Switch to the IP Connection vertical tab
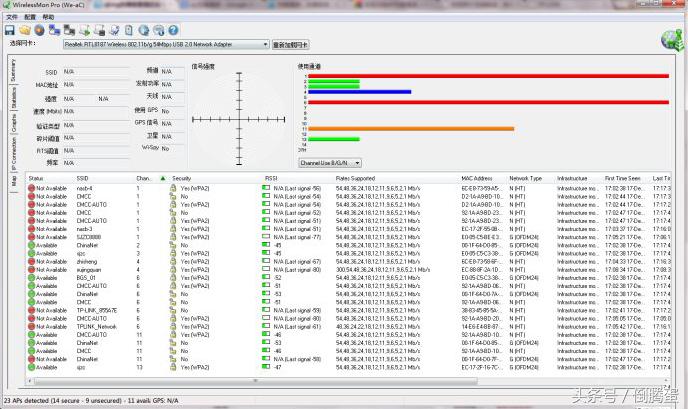This screenshot has width=688, height=409. coord(13,154)
